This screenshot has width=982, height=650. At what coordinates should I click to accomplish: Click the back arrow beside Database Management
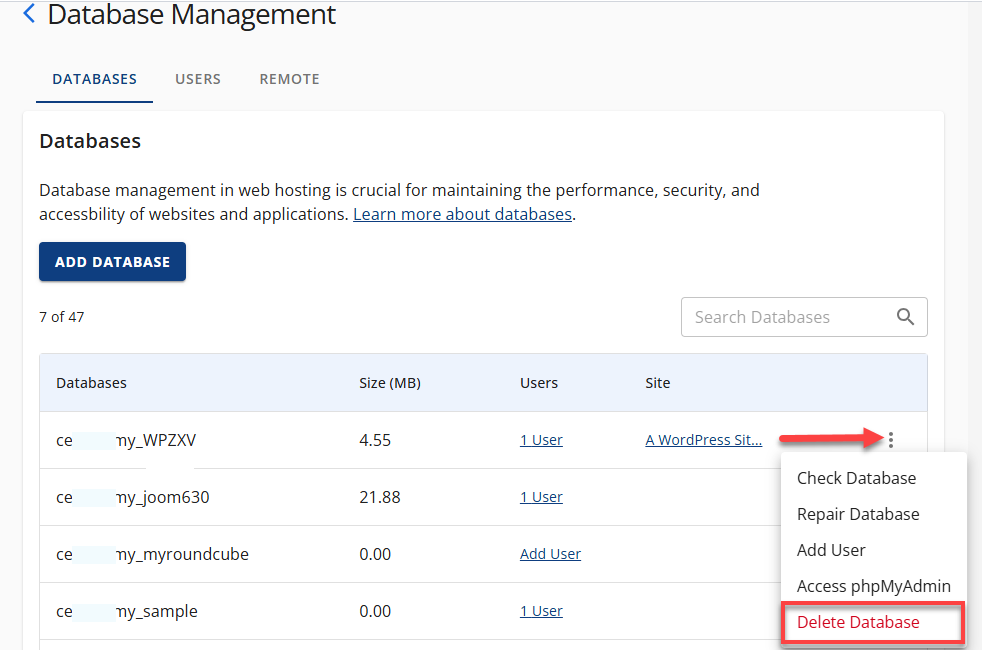[x=28, y=13]
